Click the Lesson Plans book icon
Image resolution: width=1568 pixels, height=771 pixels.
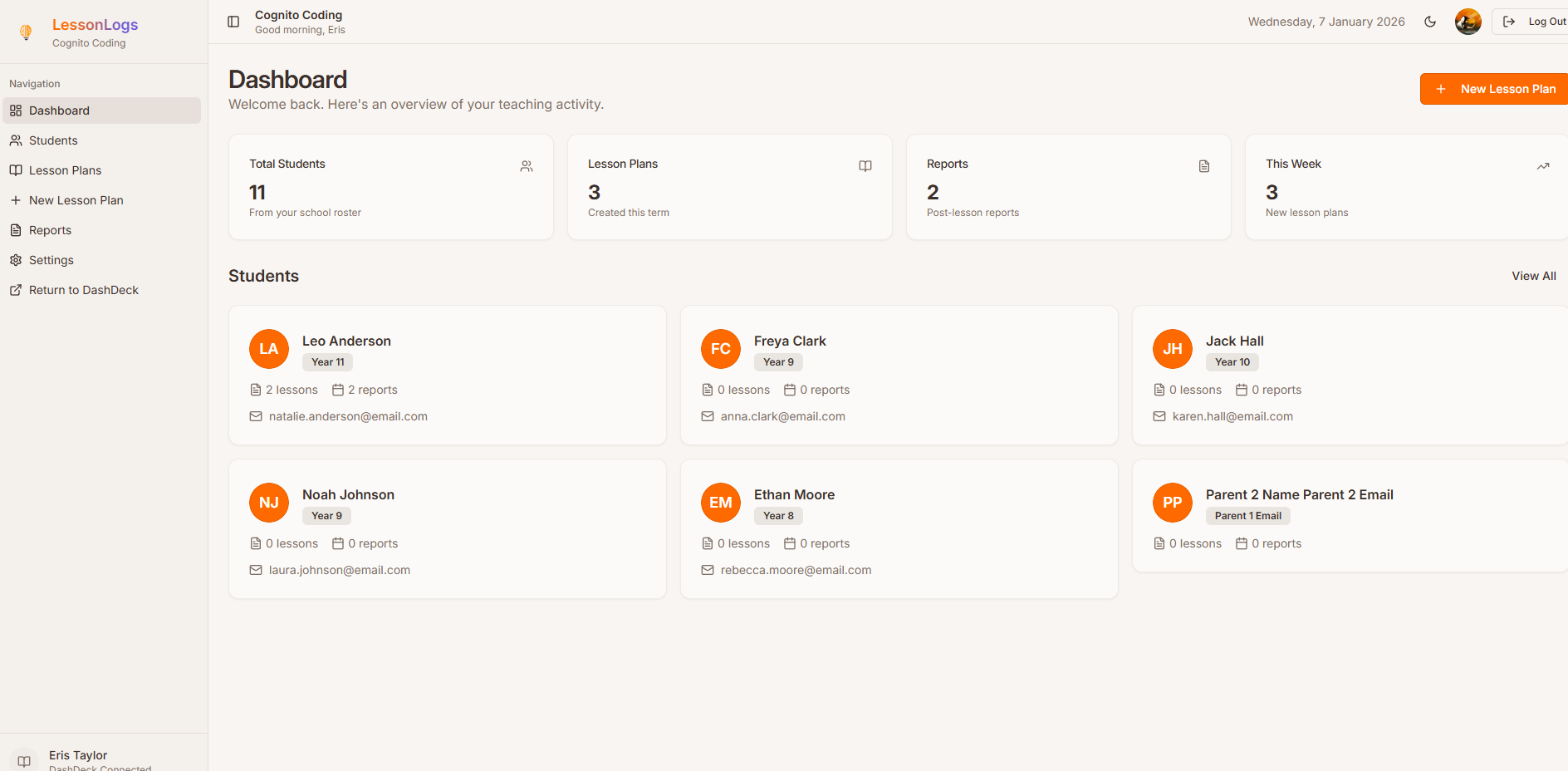tap(15, 169)
